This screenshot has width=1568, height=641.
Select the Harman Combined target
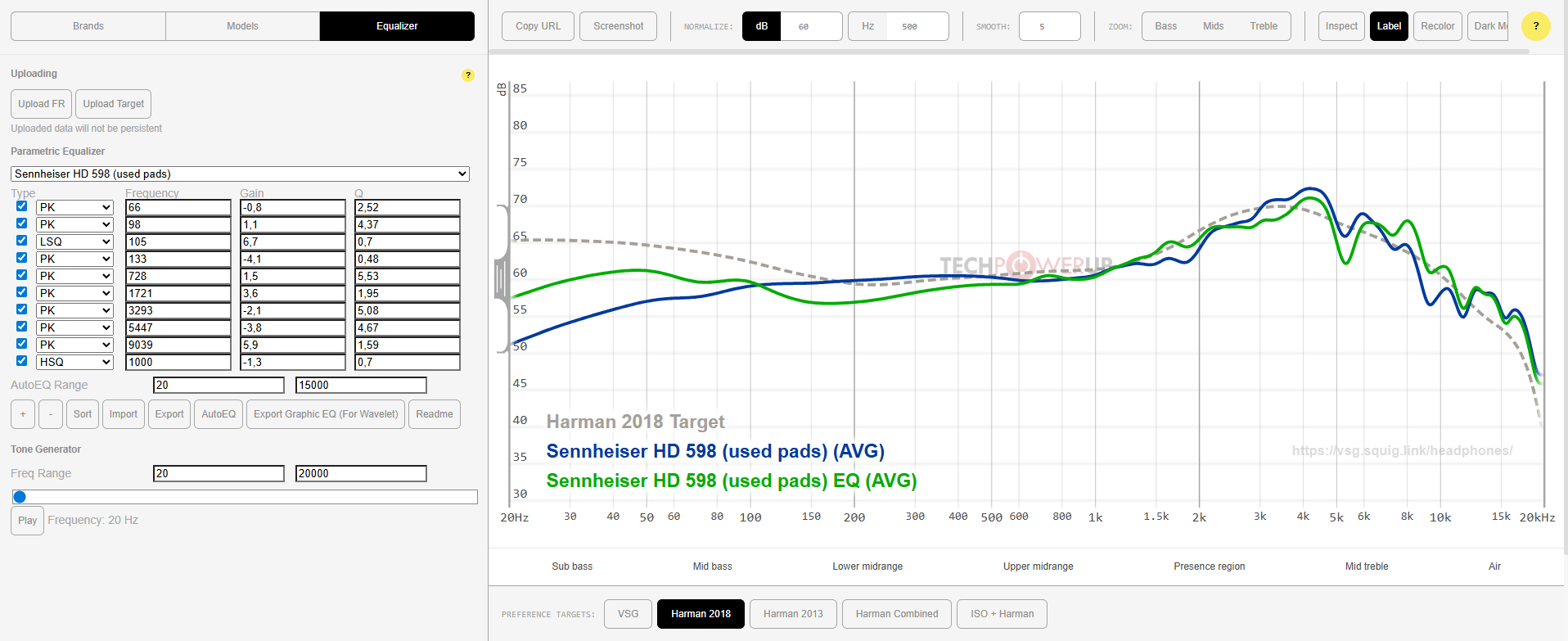click(897, 614)
